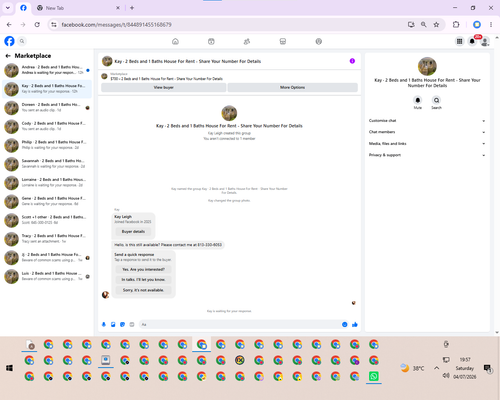Click the sticker icon in composer
Image resolution: width=500 pixels, height=400 pixels.
pyautogui.click(x=122, y=324)
